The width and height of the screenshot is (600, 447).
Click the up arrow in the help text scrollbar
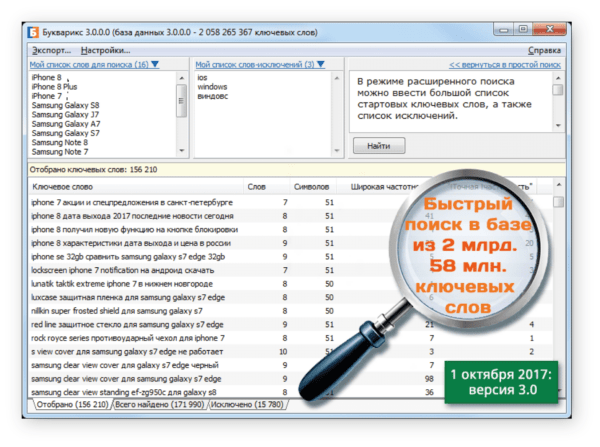558,78
